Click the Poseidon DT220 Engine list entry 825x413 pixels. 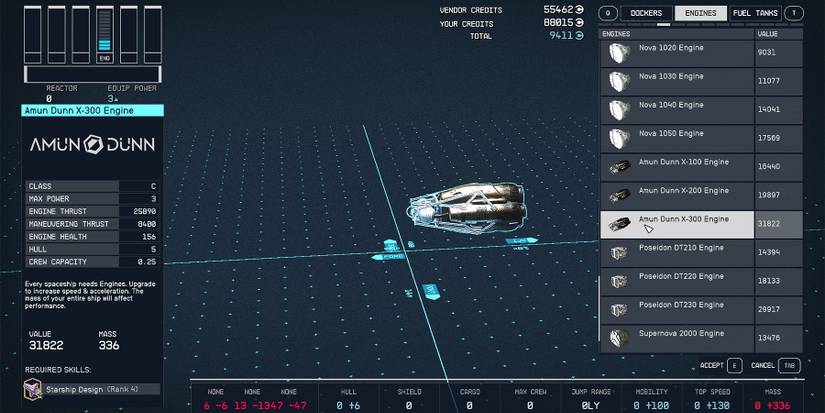click(677, 280)
